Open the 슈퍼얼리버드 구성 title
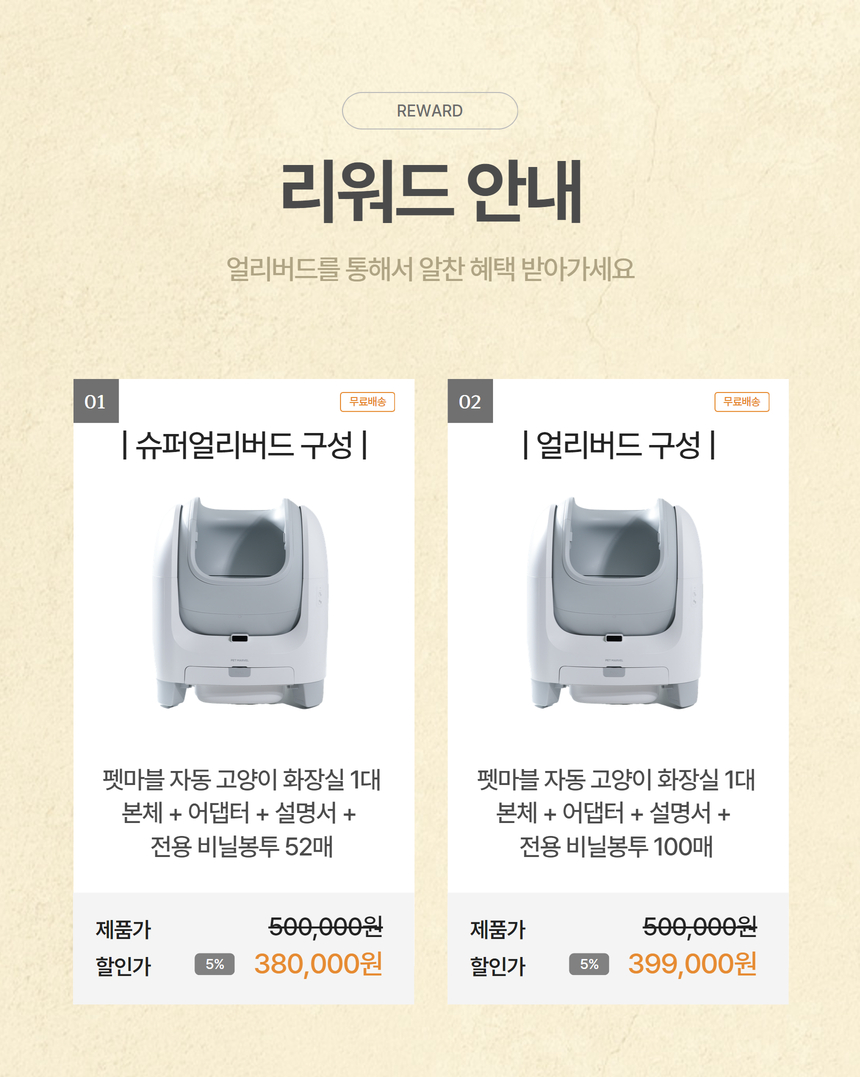The height and width of the screenshot is (1077, 860). (244, 445)
